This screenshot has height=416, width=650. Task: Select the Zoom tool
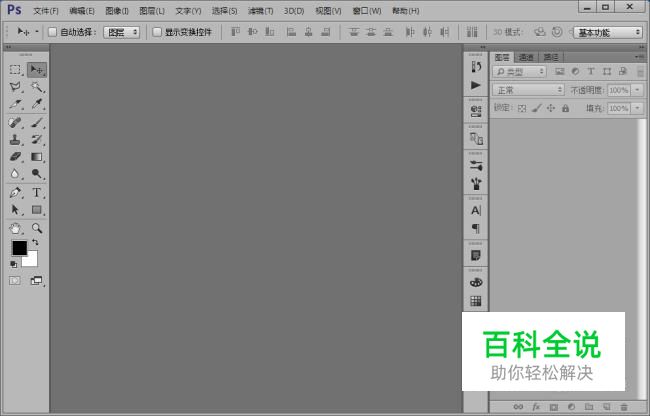coord(37,228)
